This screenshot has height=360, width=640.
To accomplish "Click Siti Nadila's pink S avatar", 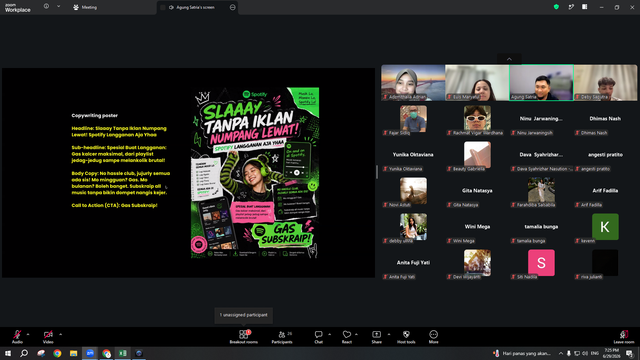I will click(x=541, y=262).
